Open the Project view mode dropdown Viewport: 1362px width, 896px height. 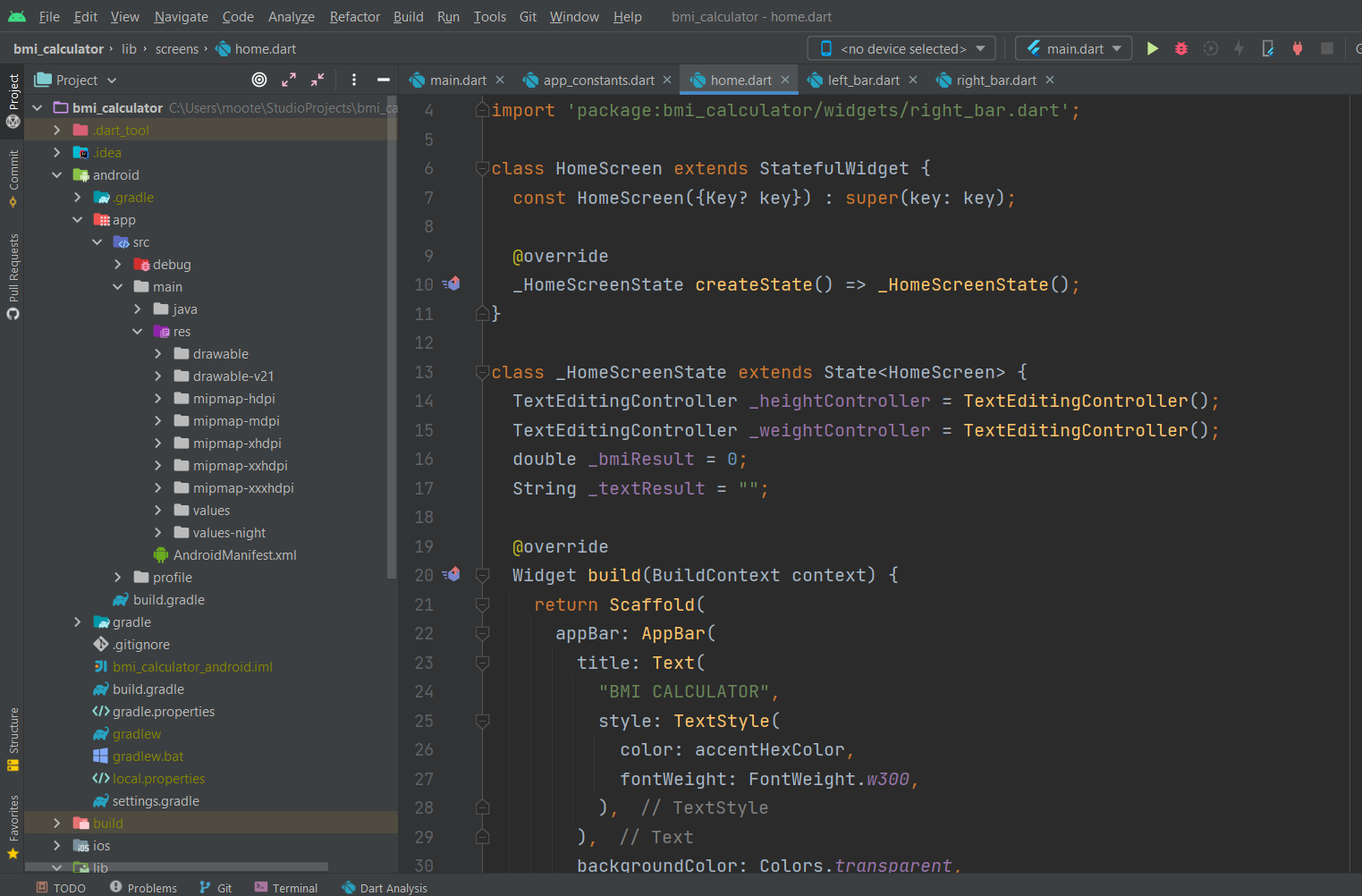(x=76, y=80)
